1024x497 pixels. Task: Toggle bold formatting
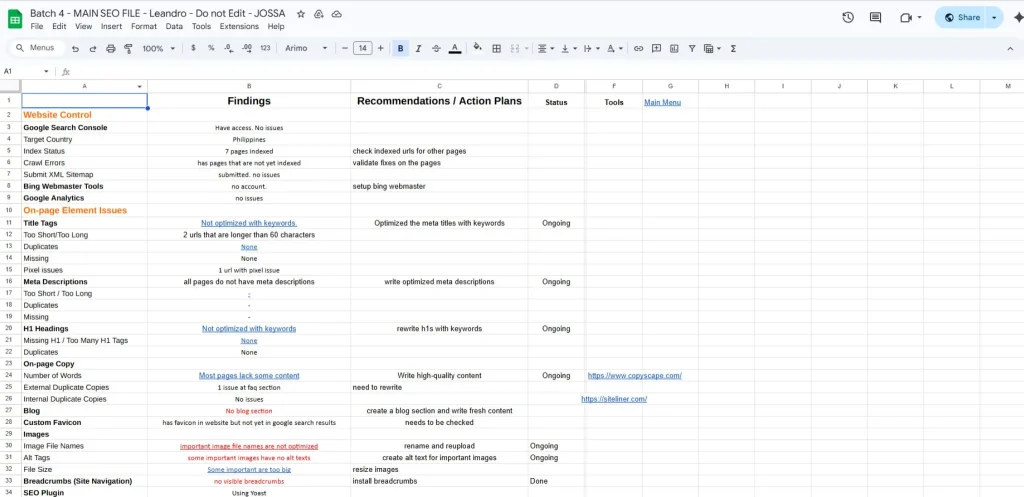[400, 48]
